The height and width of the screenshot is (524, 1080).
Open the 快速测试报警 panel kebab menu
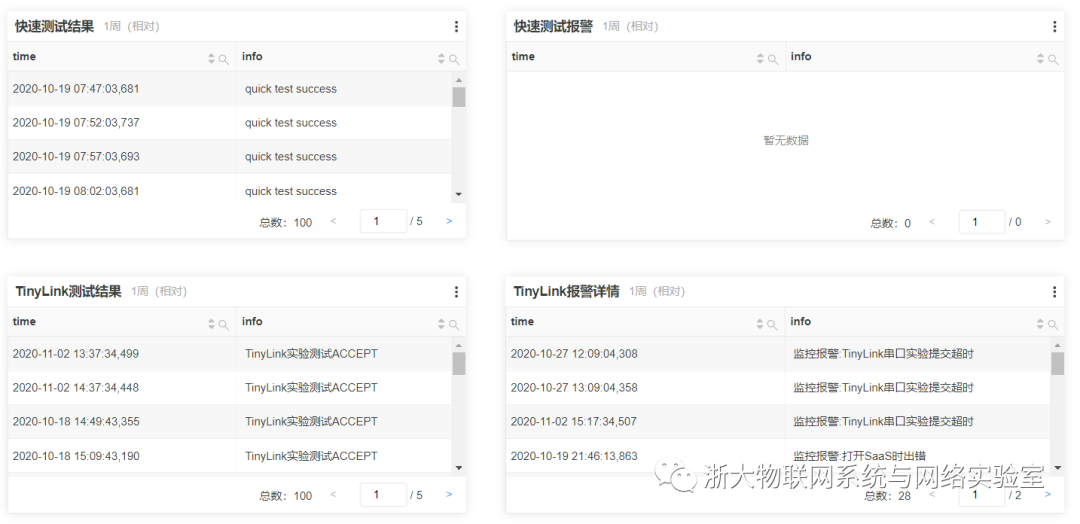pyautogui.click(x=1055, y=27)
